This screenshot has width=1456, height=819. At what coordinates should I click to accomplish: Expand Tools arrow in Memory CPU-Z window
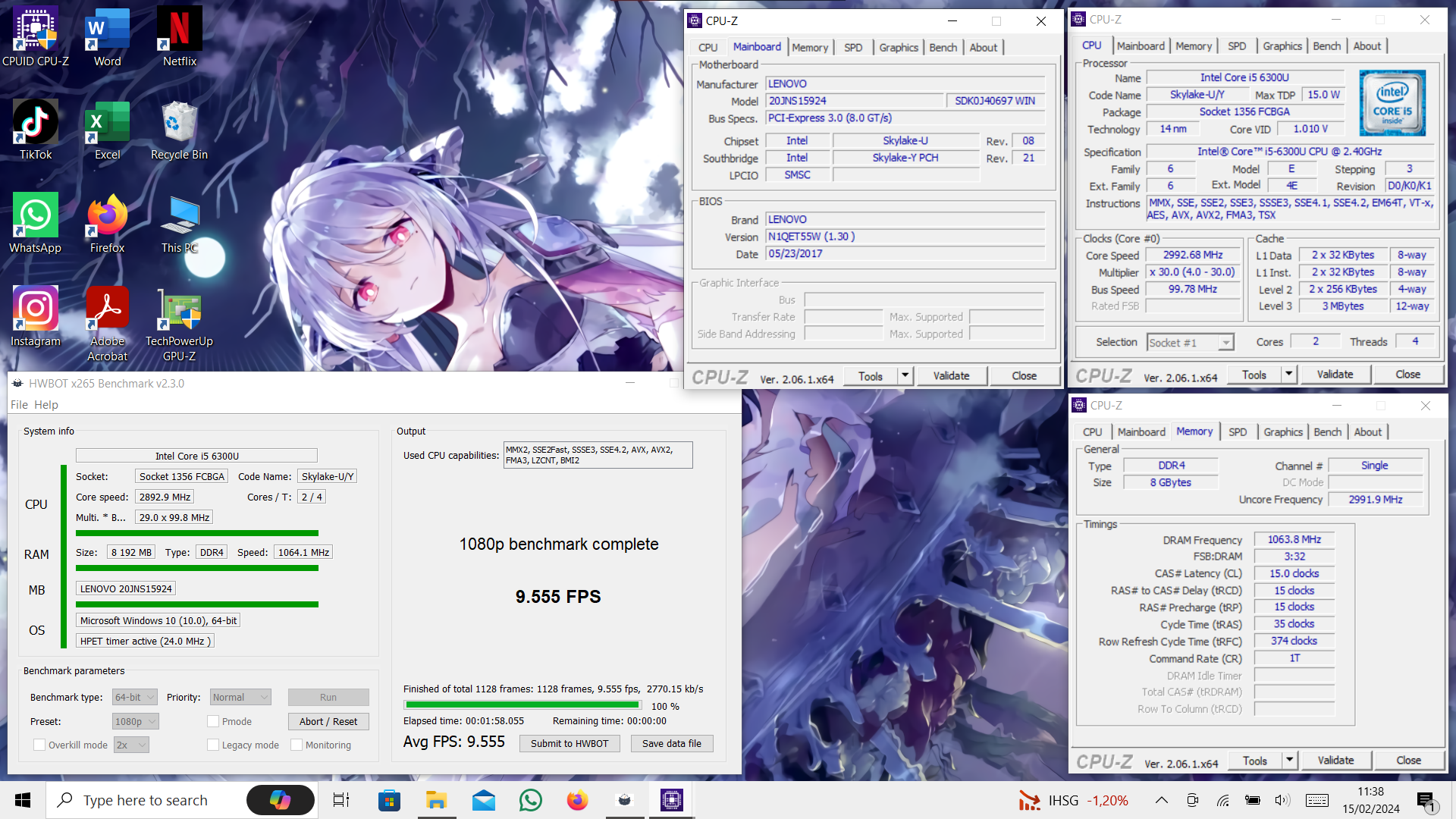pyautogui.click(x=1289, y=760)
